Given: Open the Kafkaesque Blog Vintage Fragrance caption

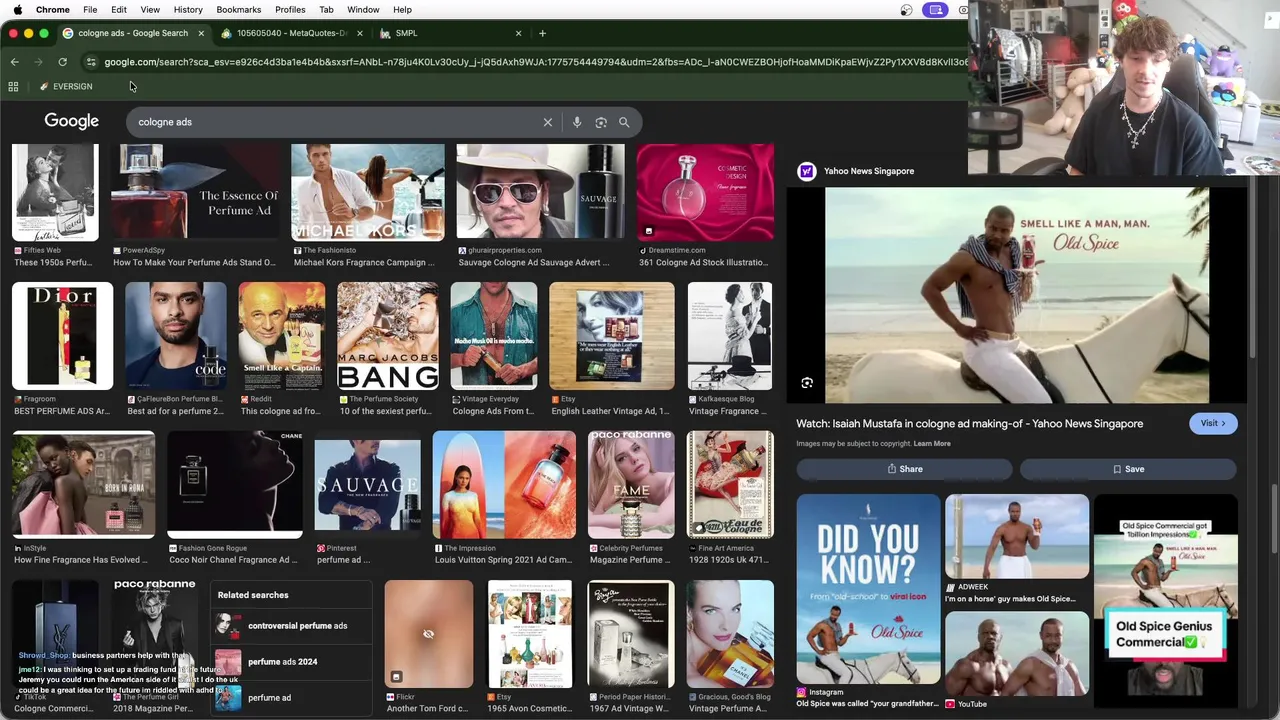Looking at the screenshot, I should (728, 405).
